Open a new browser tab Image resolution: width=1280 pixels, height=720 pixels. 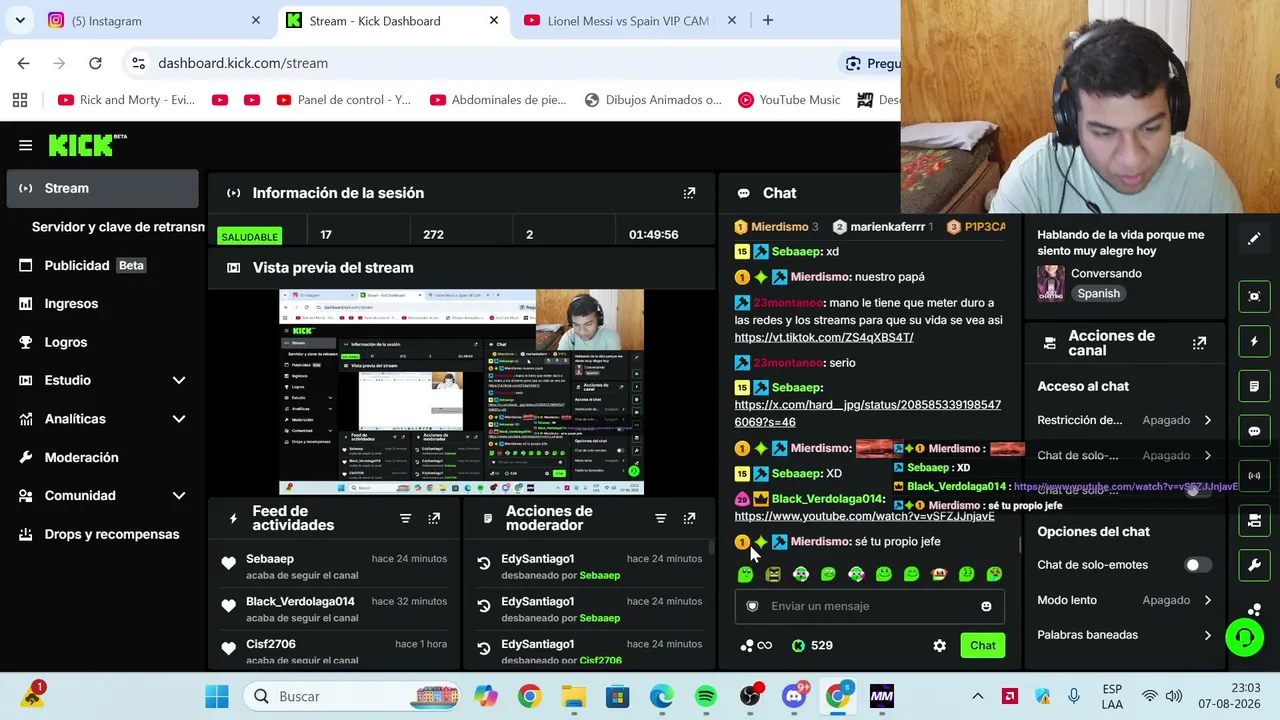coord(768,21)
